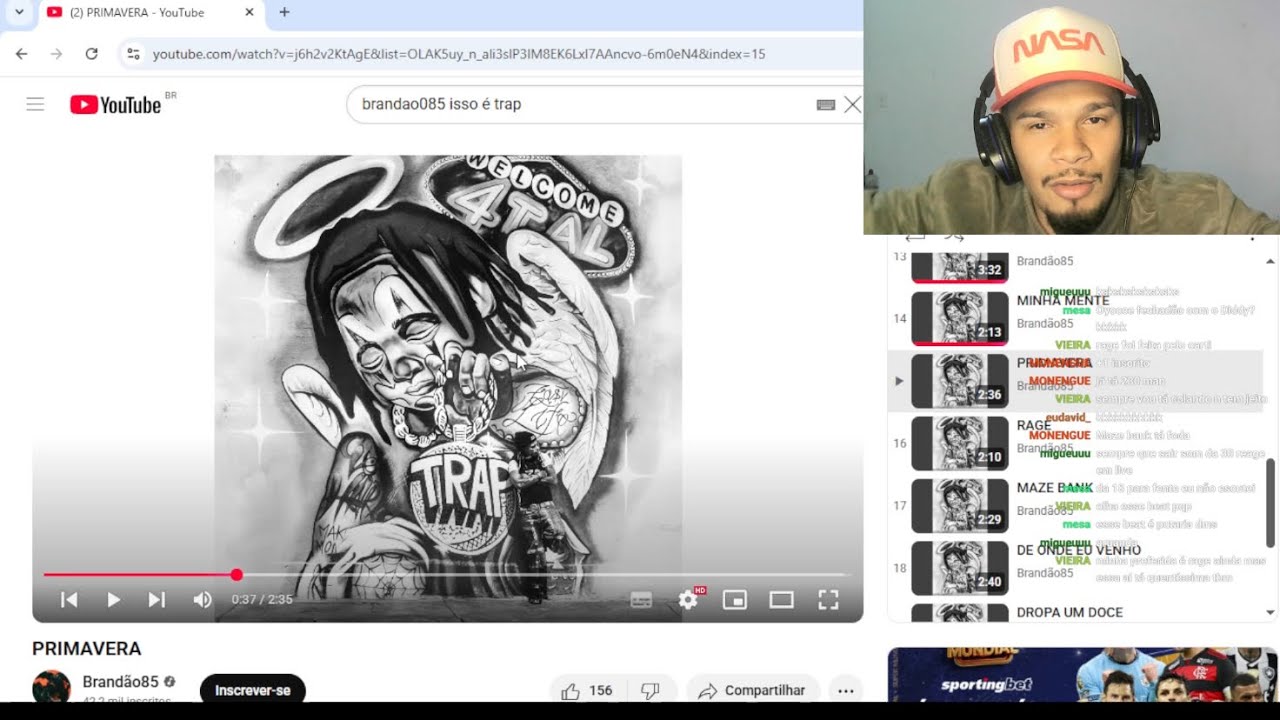Clear the search query with X
The image size is (1280, 720).
tap(852, 104)
